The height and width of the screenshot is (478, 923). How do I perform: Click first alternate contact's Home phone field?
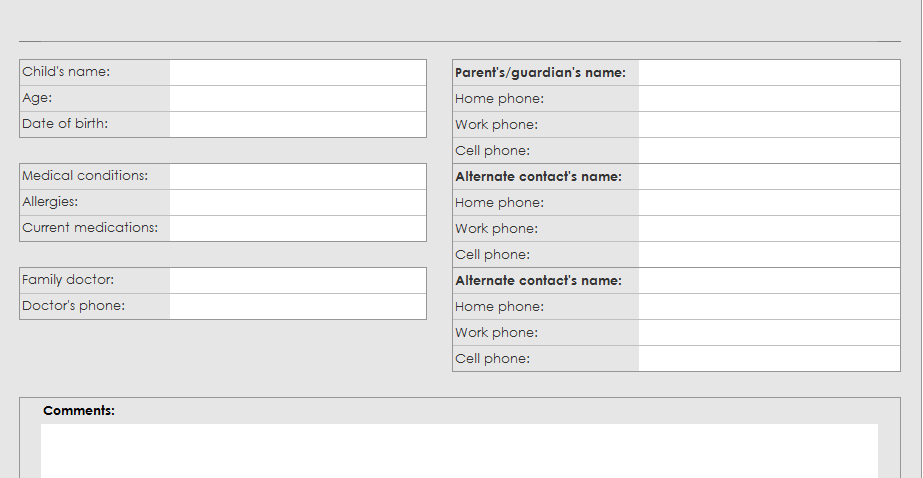(768, 203)
